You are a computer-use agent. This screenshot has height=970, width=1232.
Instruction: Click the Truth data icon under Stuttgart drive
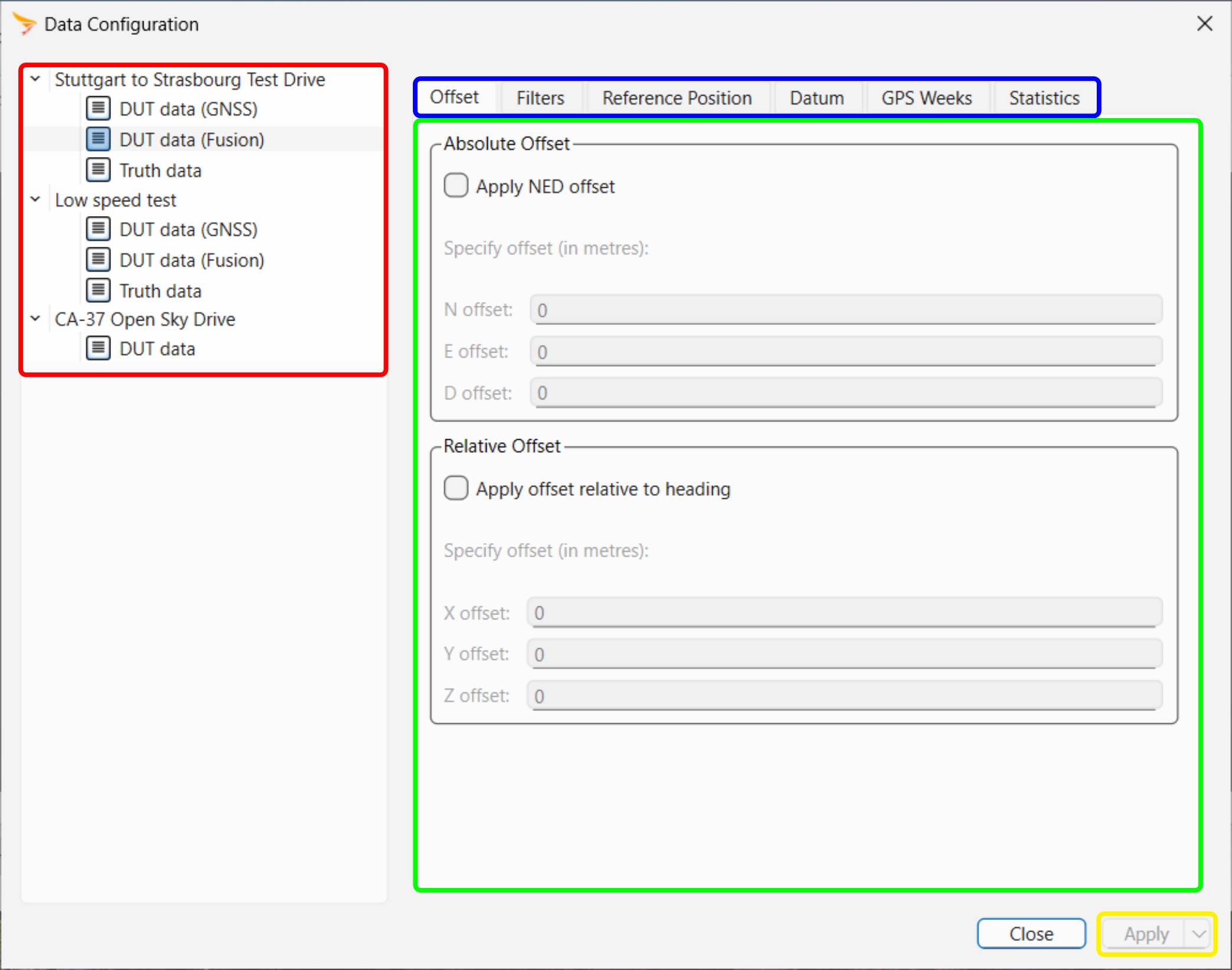click(x=98, y=170)
